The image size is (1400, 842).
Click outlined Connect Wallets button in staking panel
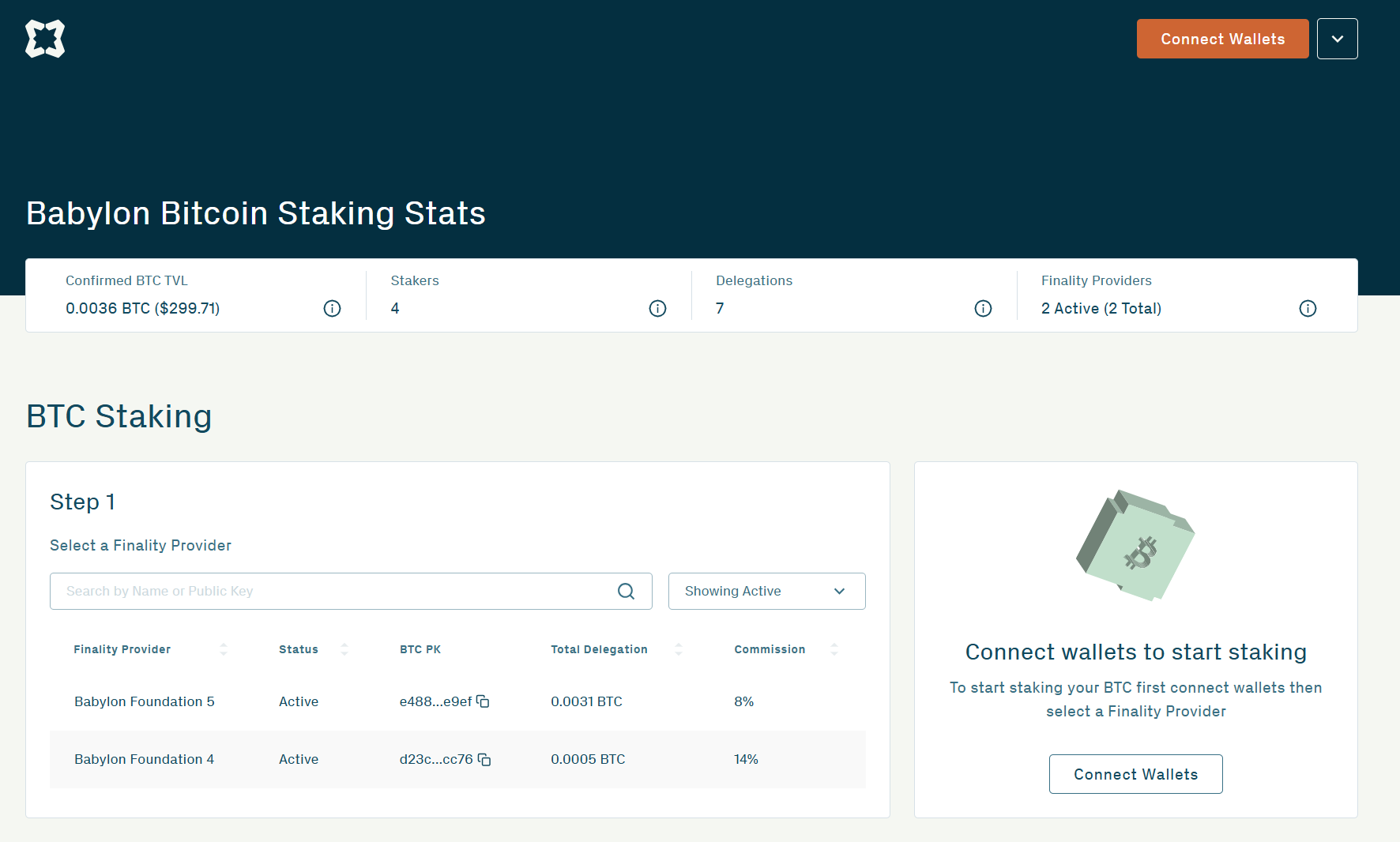pyautogui.click(x=1136, y=774)
